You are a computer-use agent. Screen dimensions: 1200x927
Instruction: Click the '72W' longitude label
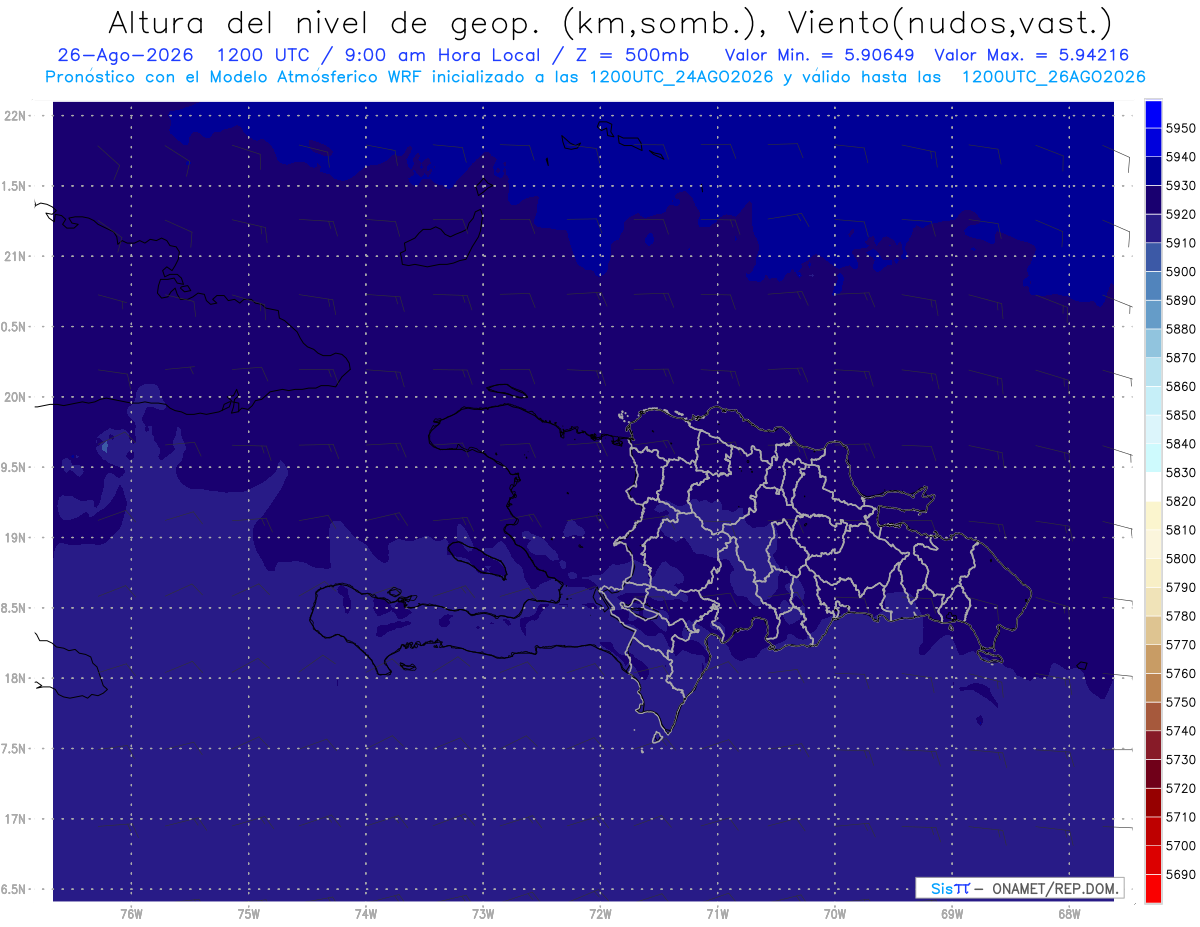point(600,913)
